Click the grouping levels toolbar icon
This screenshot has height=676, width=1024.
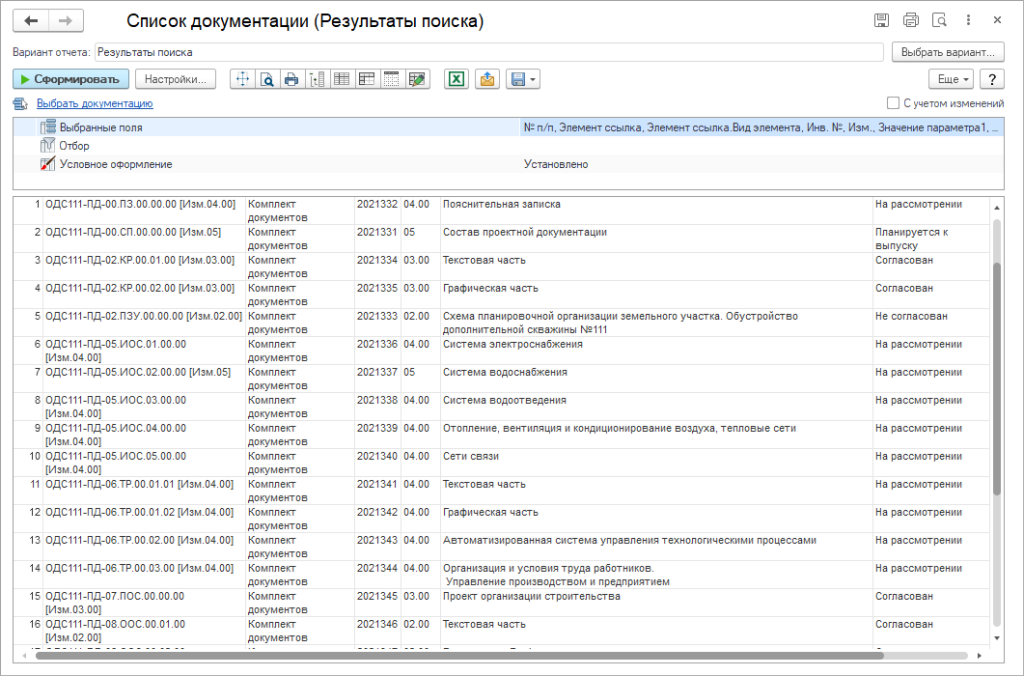pos(317,79)
